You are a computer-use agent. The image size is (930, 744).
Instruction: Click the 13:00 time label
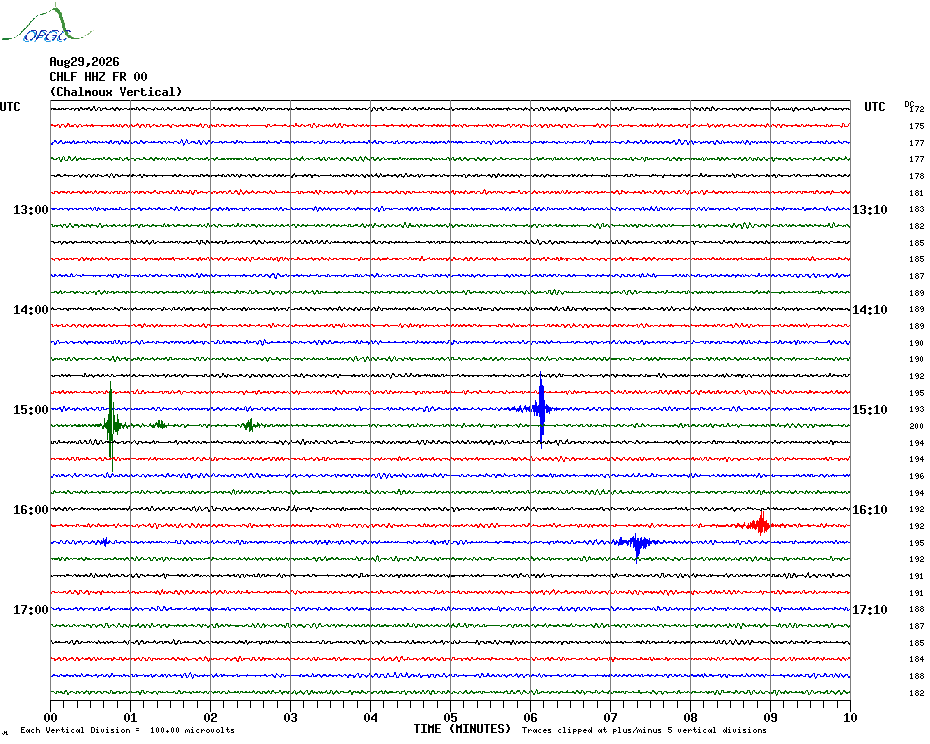[31, 209]
